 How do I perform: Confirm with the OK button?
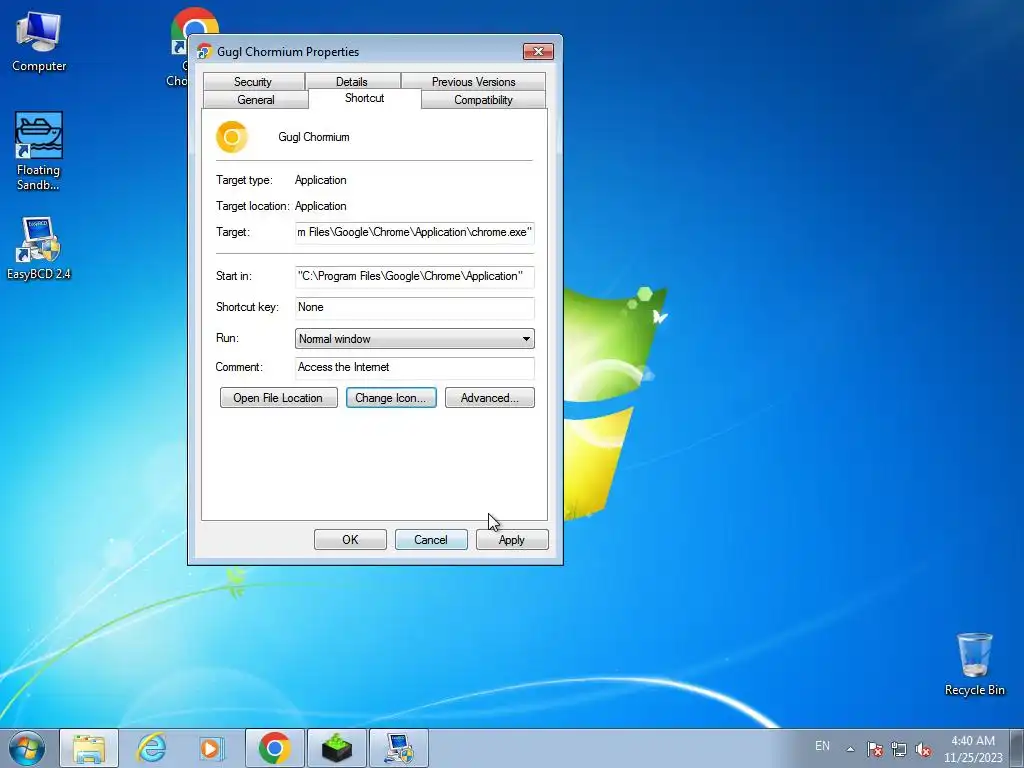point(350,539)
